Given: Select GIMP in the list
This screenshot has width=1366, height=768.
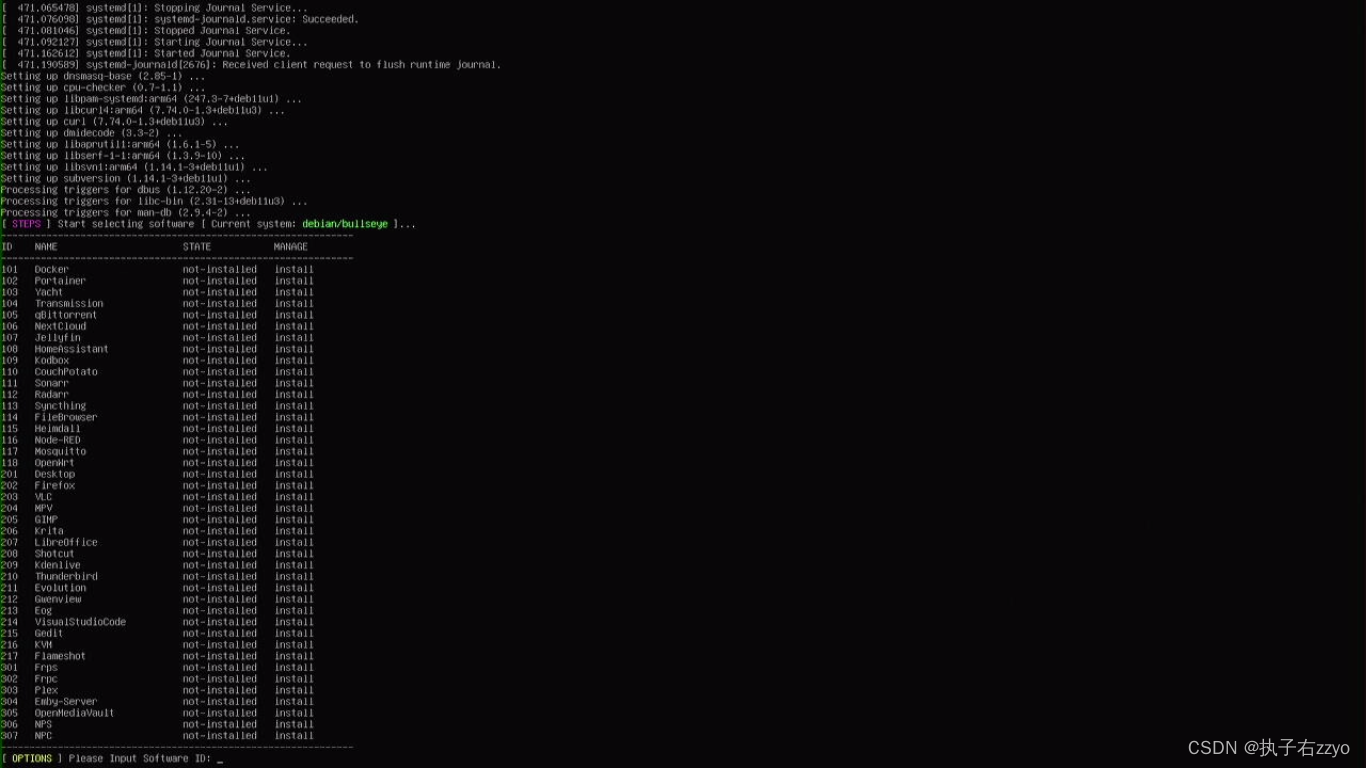Looking at the screenshot, I should (x=46, y=520).
